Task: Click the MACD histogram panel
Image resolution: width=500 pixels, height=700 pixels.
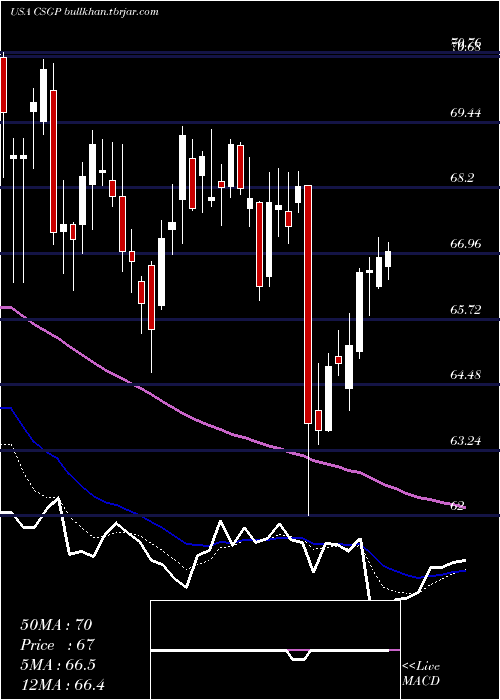Action: (275, 650)
